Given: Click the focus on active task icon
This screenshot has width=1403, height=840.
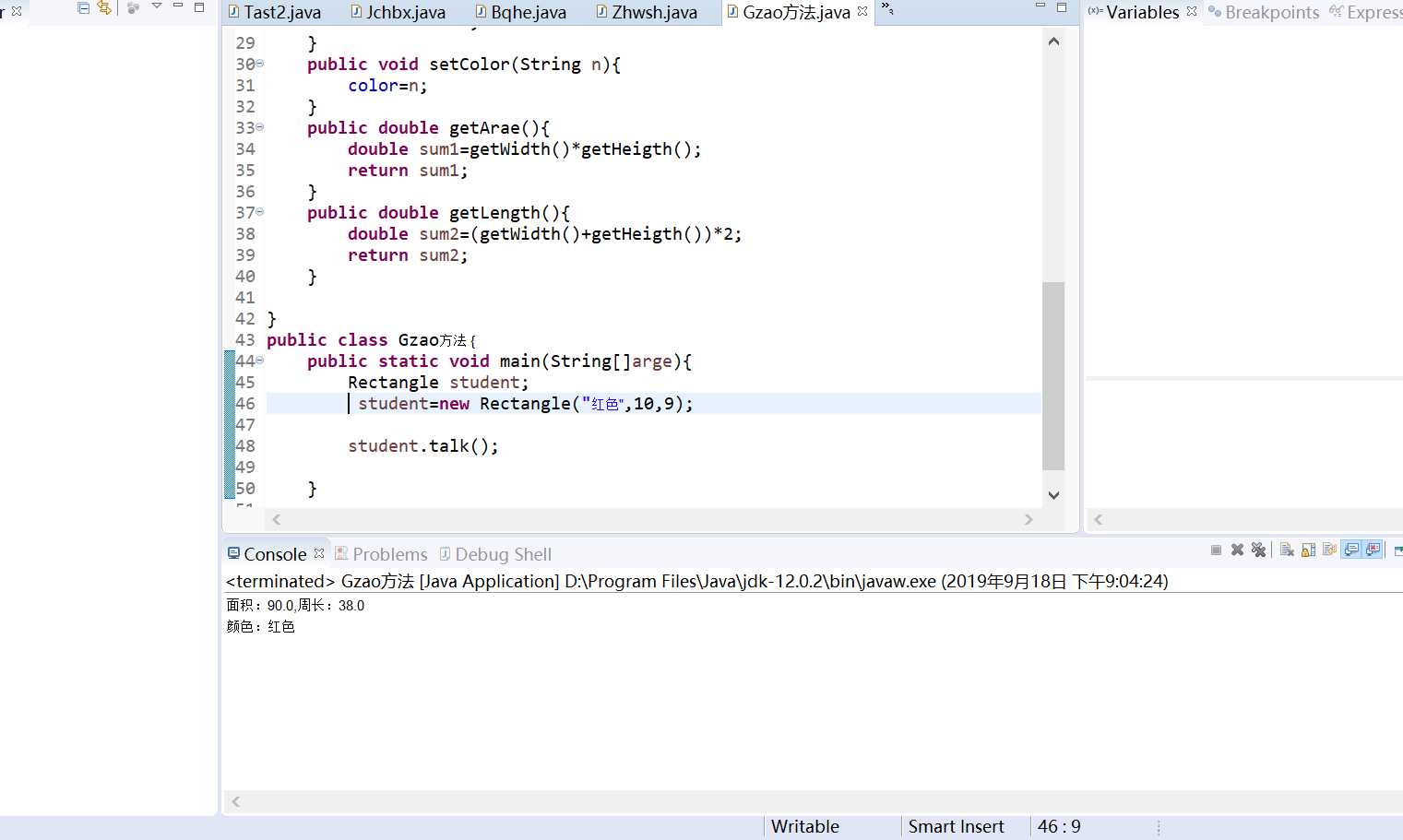Looking at the screenshot, I should 134,7.
